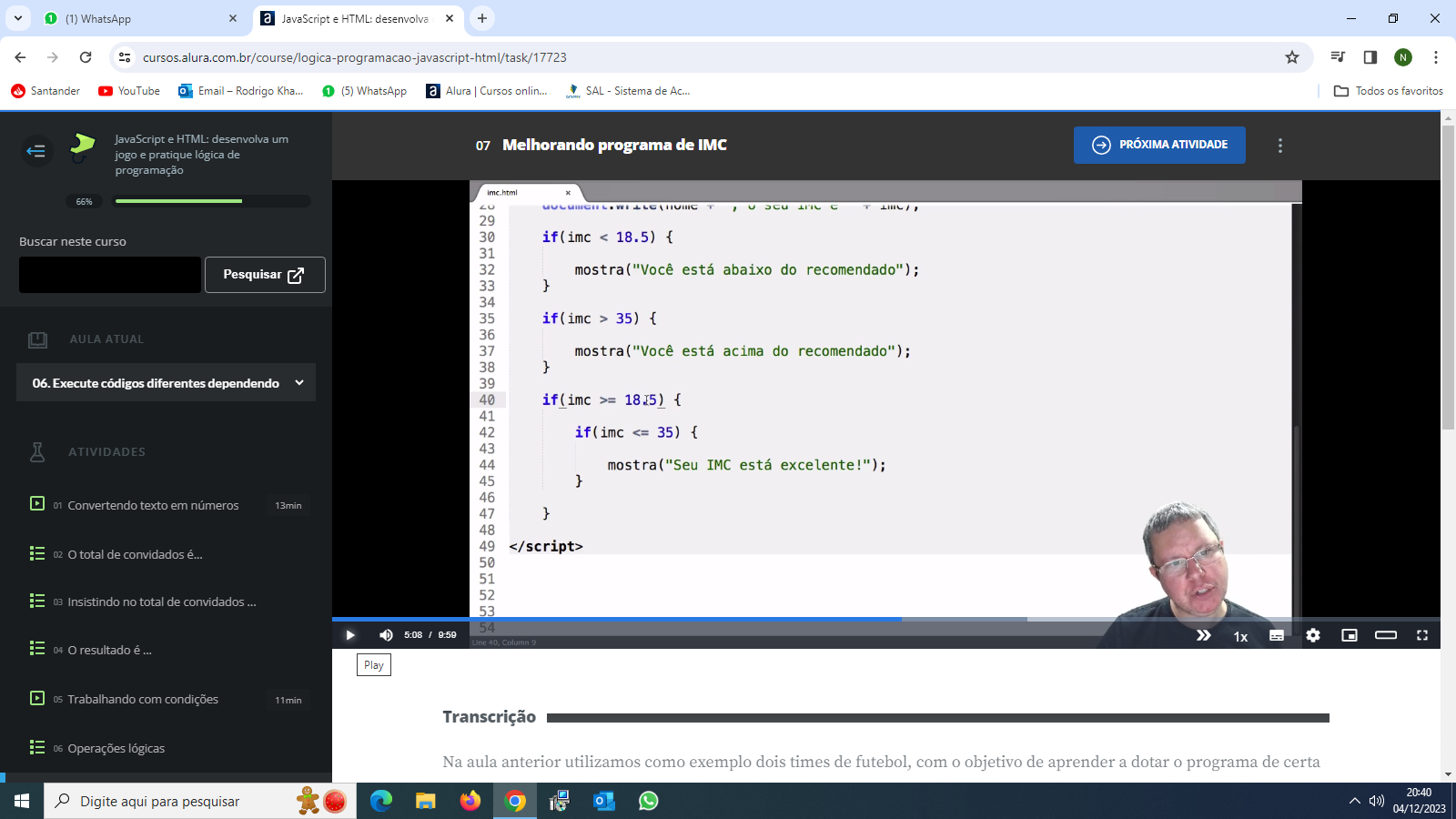This screenshot has height=819, width=1456.
Task: Click the Pesquisar button
Action: (265, 275)
